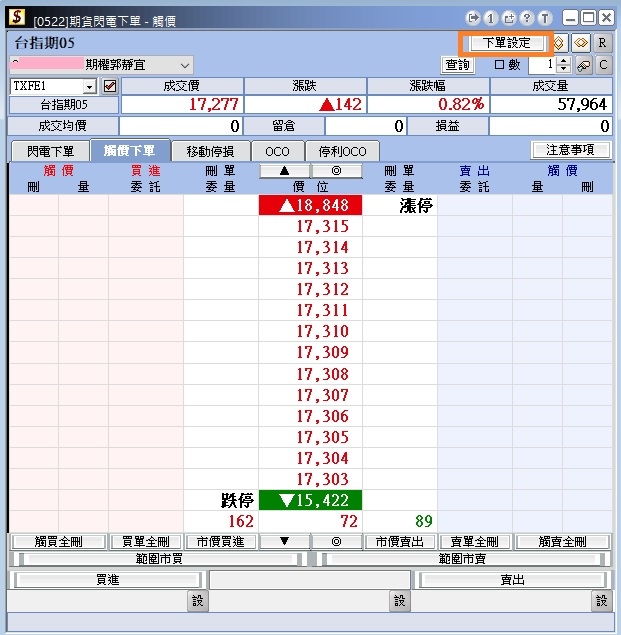Screen dimensions: 621x635
Task: Open the 移動停損 tab
Action: click(x=210, y=151)
